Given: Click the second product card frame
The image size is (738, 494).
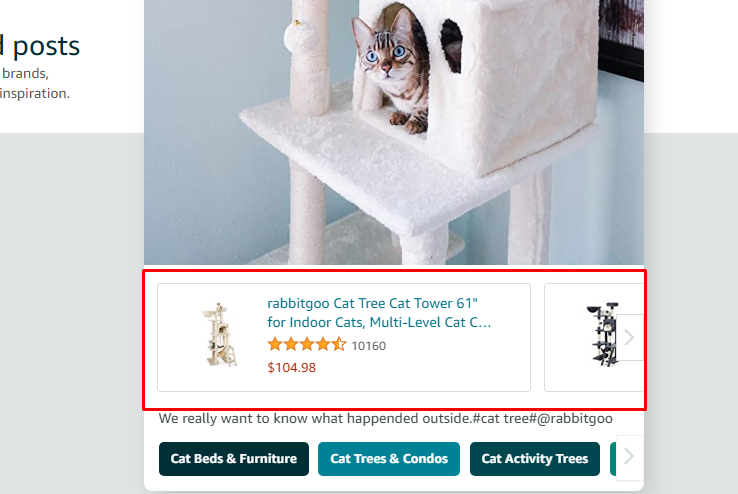Looking at the screenshot, I should 594,337.
